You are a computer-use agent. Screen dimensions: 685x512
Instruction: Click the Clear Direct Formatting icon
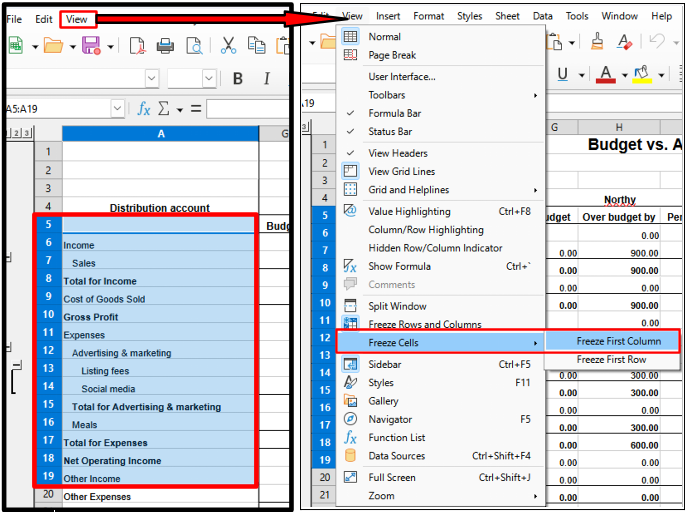coord(625,42)
